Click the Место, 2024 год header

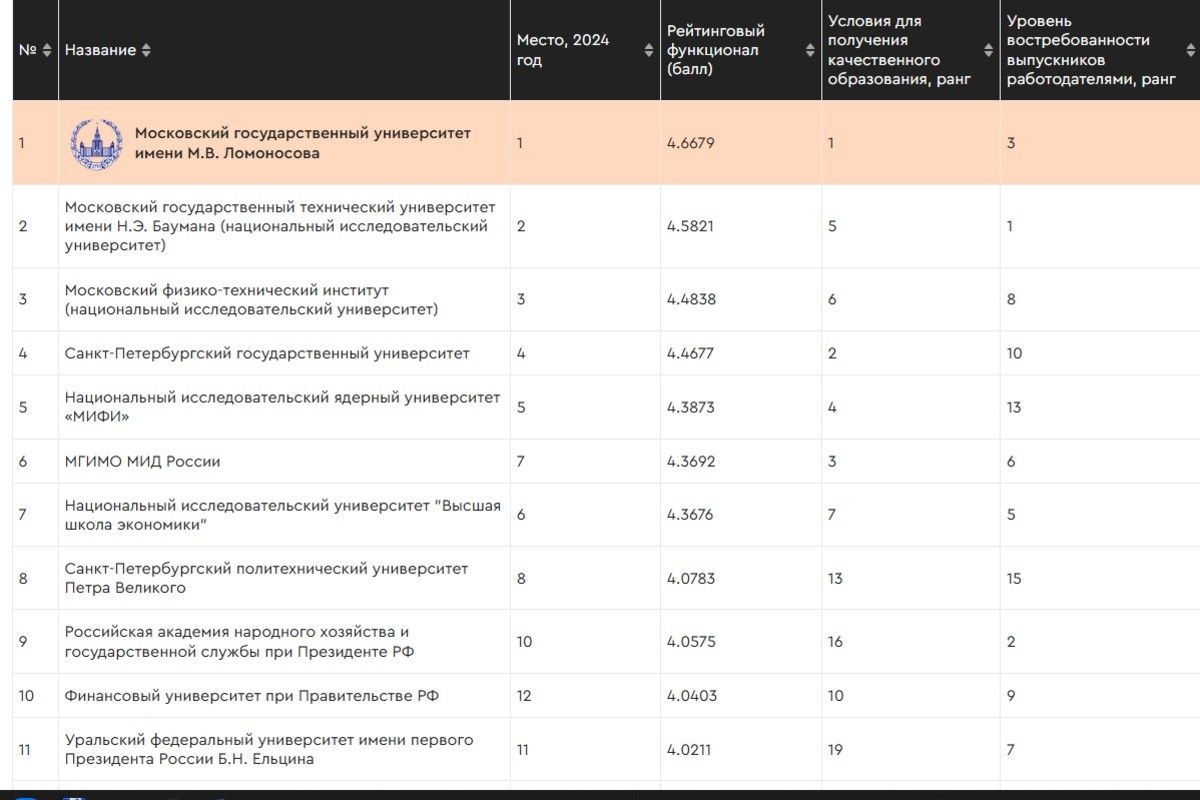point(563,50)
